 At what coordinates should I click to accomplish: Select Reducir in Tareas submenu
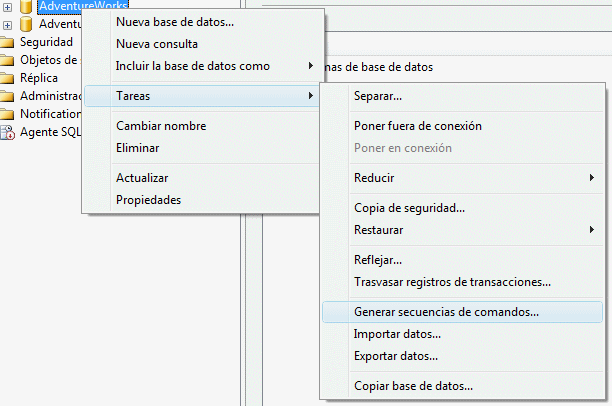[463, 178]
